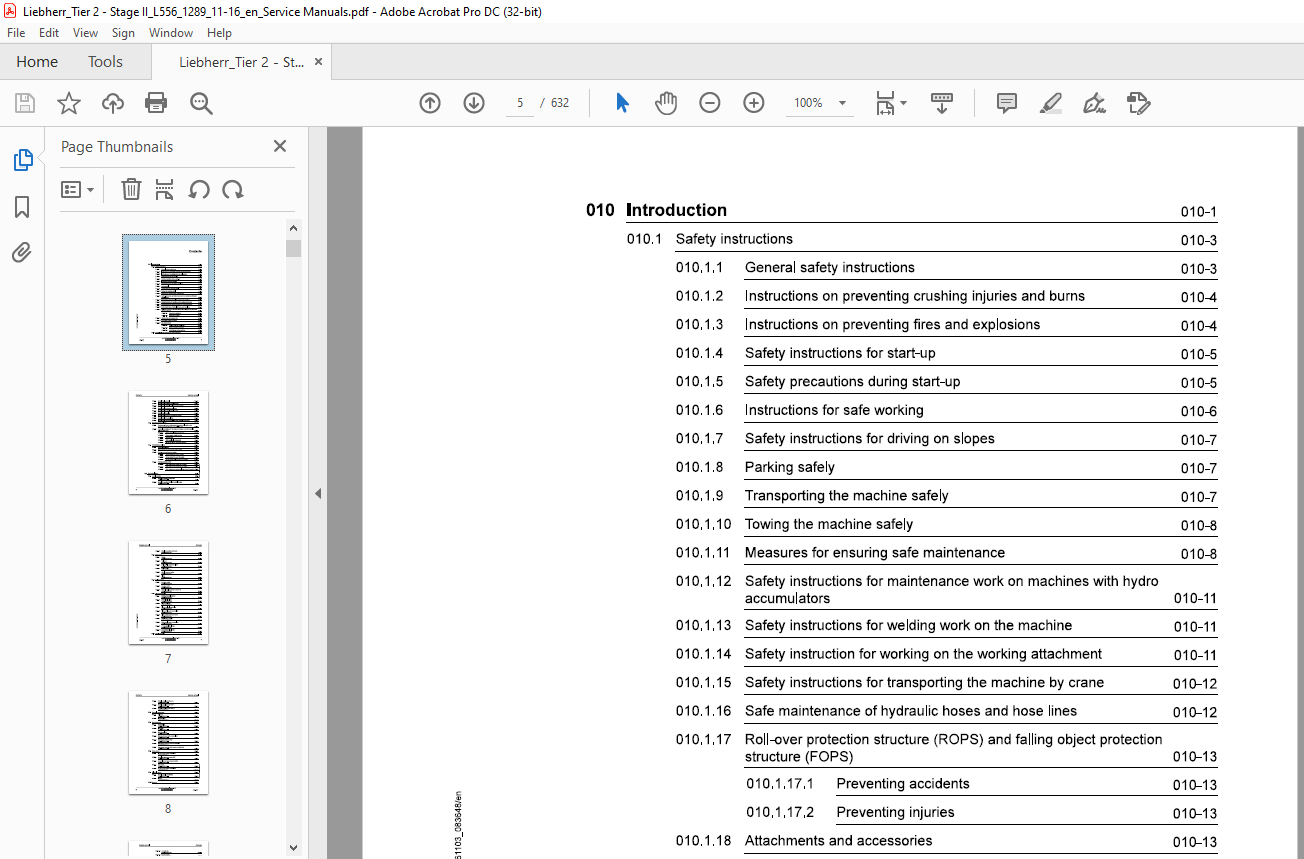Add file to starred favorites

tap(69, 103)
